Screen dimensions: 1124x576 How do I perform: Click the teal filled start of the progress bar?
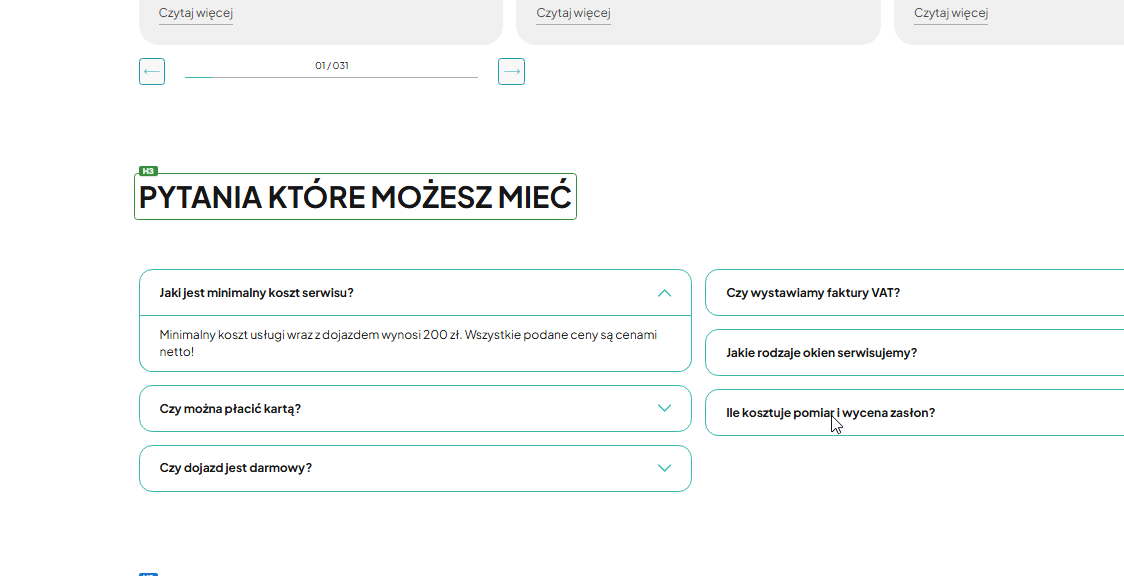pos(197,77)
